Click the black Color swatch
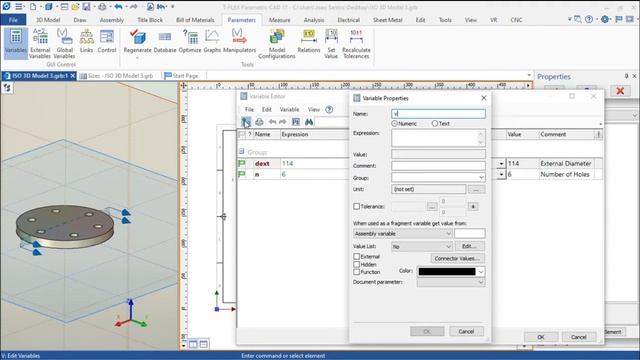 (447, 271)
